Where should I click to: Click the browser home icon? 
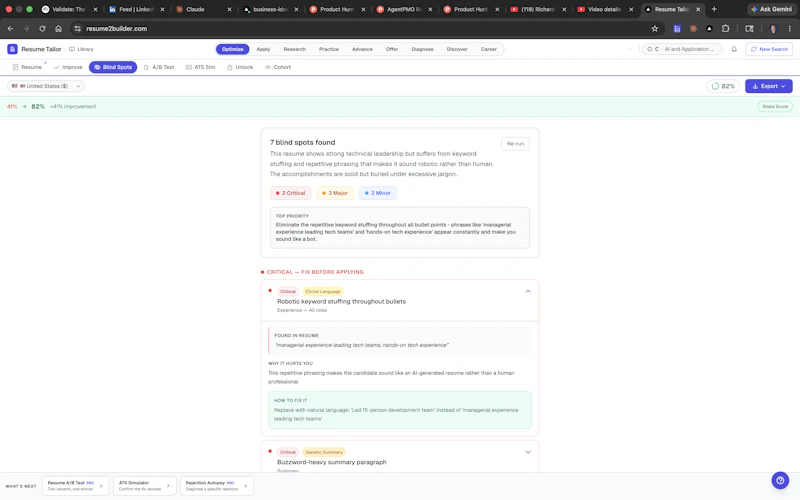click(x=58, y=29)
